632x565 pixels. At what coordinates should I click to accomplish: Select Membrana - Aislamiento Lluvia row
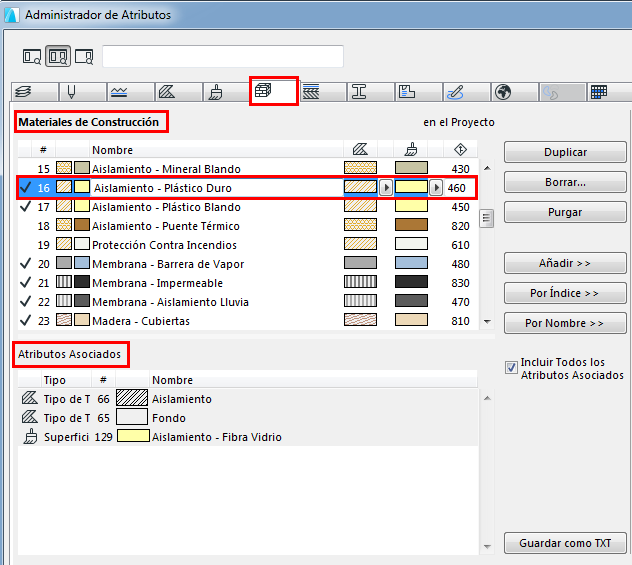(x=247, y=301)
